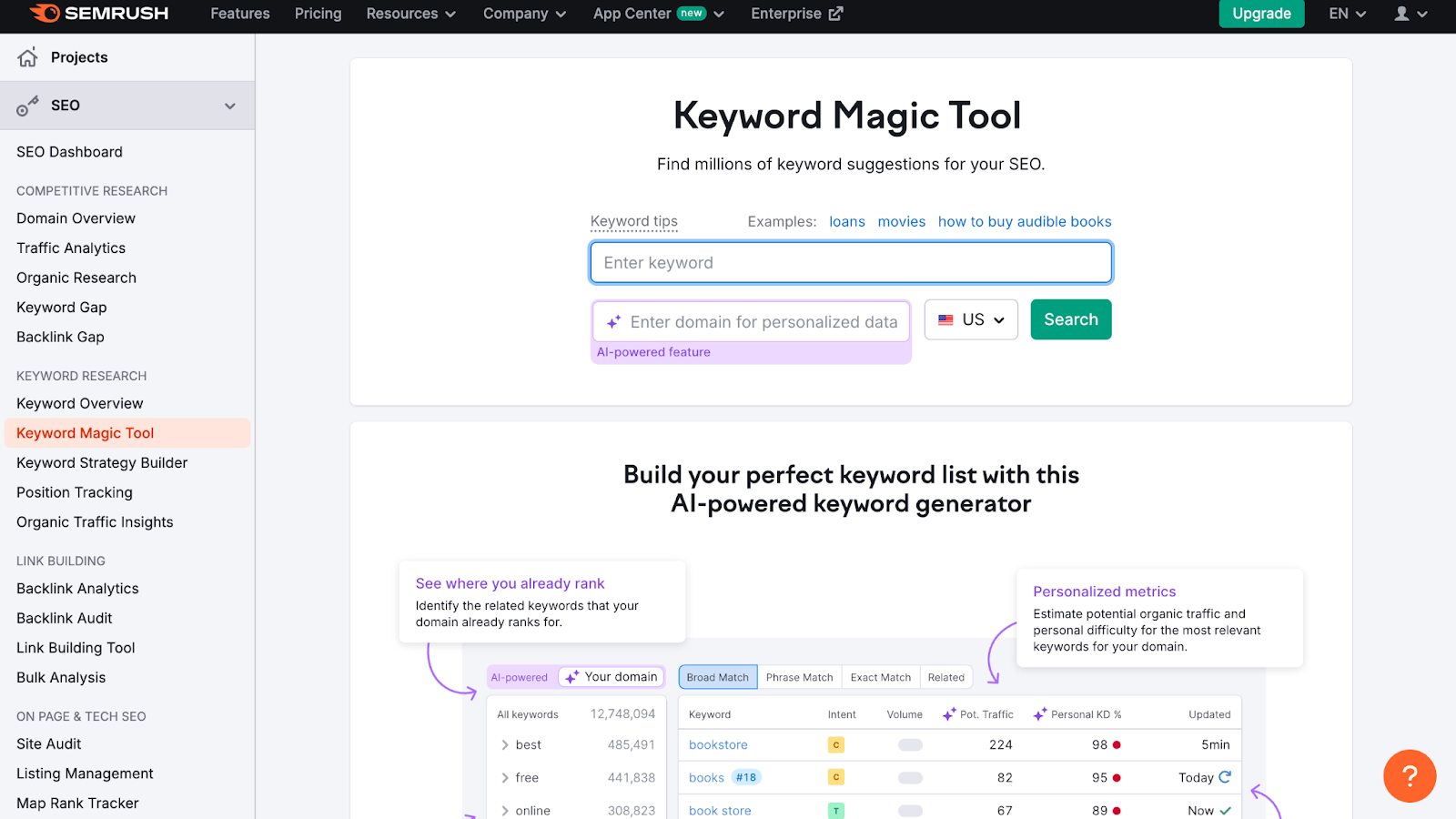Select the Broad Match tab
The width and height of the screenshot is (1456, 819).
(718, 677)
